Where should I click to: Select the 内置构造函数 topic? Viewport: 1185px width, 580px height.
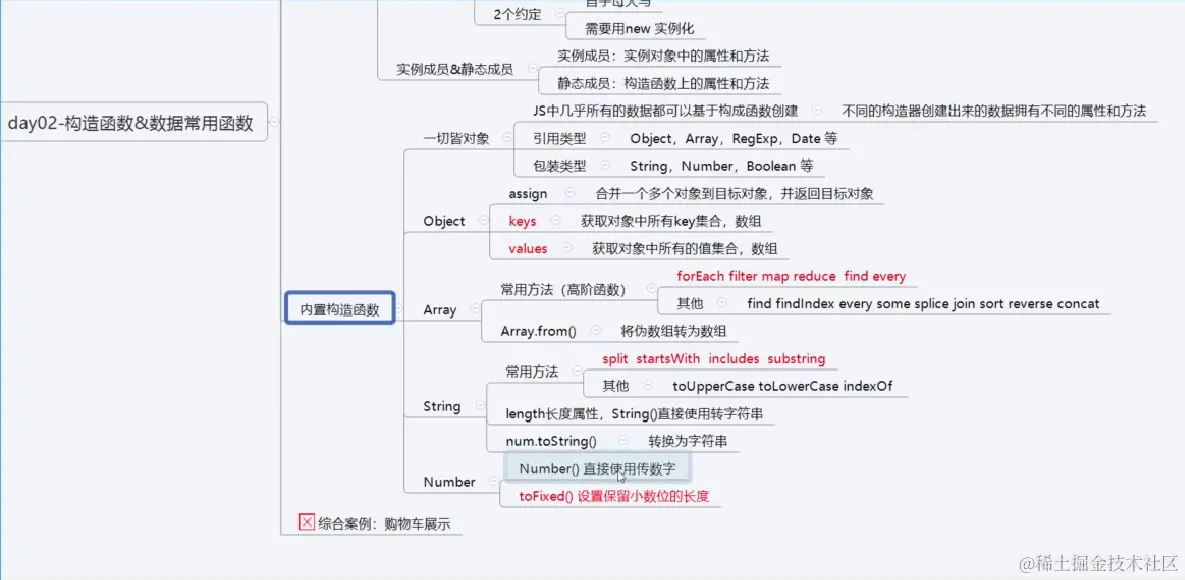(340, 309)
